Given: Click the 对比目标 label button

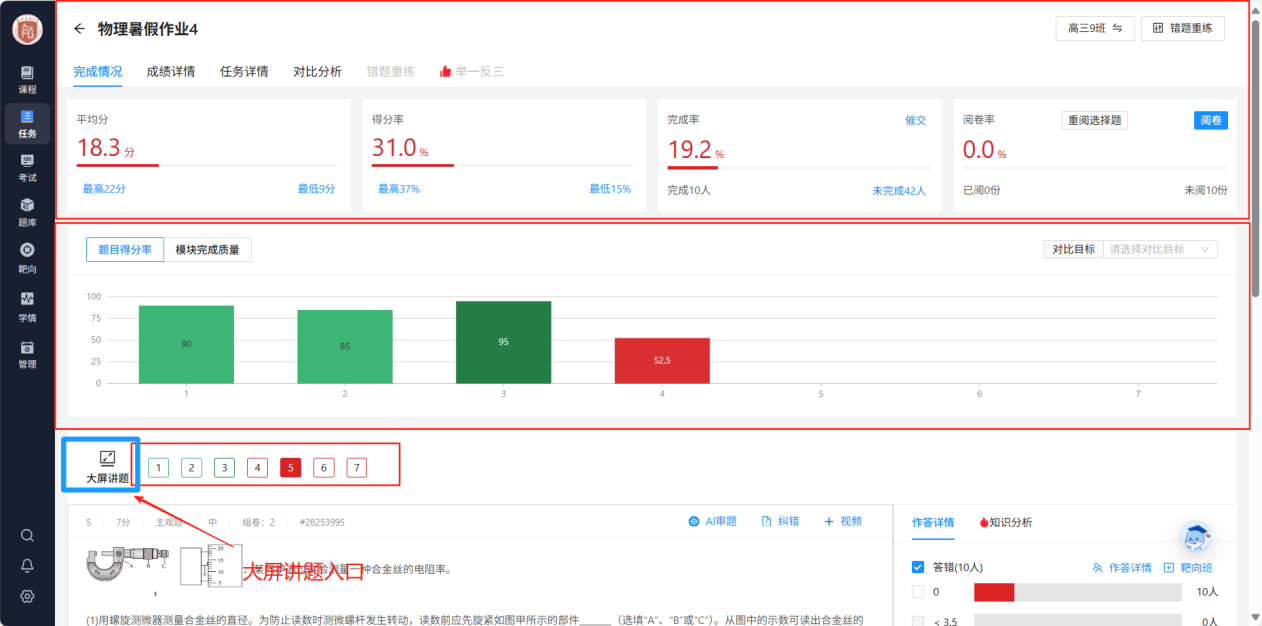Looking at the screenshot, I should [x=1072, y=249].
